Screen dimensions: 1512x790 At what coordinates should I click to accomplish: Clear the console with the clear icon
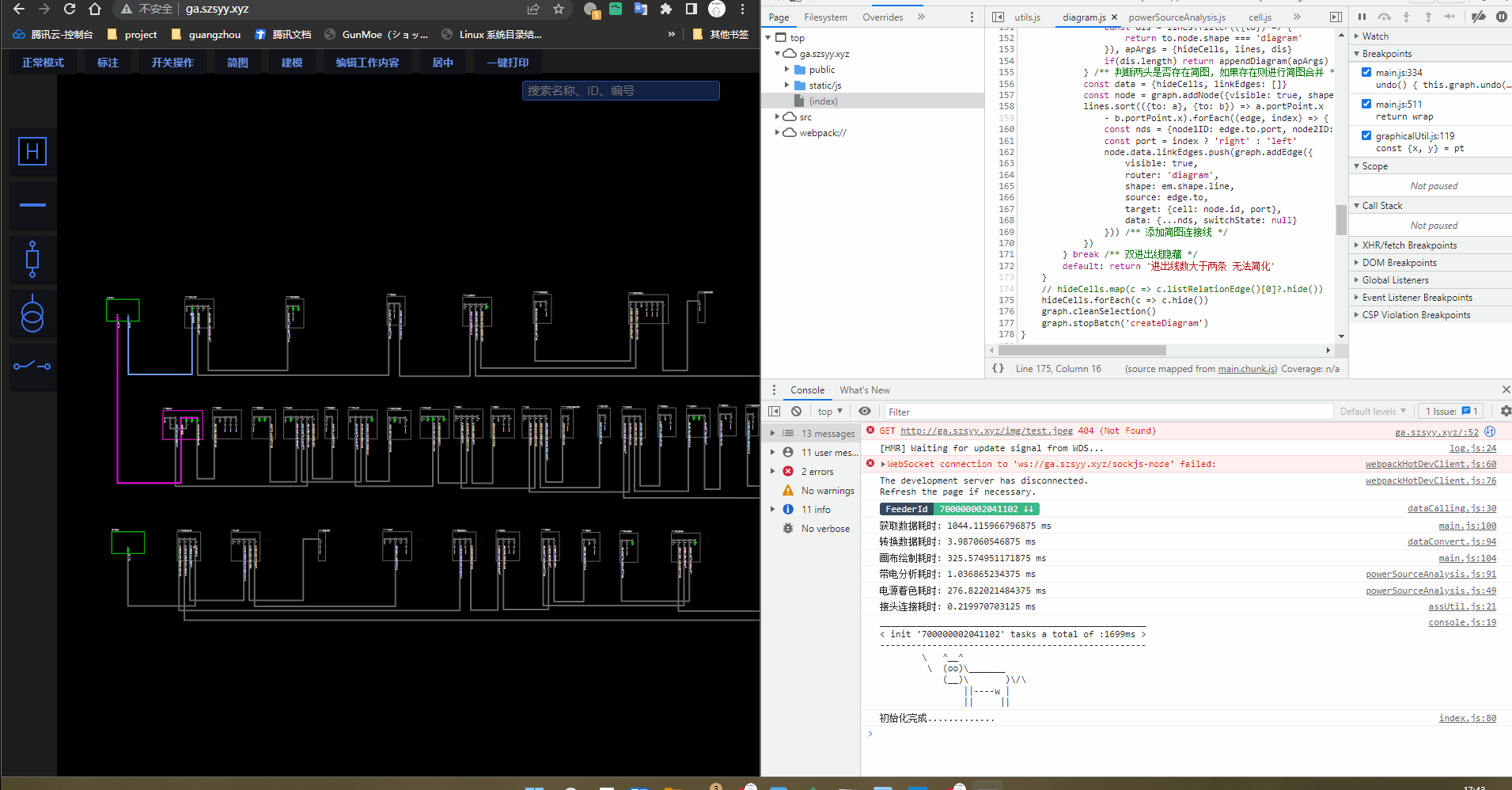797,411
